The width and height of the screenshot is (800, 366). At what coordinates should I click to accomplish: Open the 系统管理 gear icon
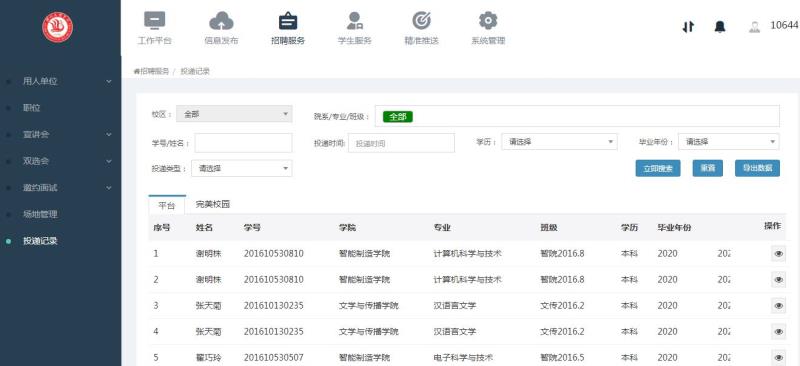coord(488,20)
